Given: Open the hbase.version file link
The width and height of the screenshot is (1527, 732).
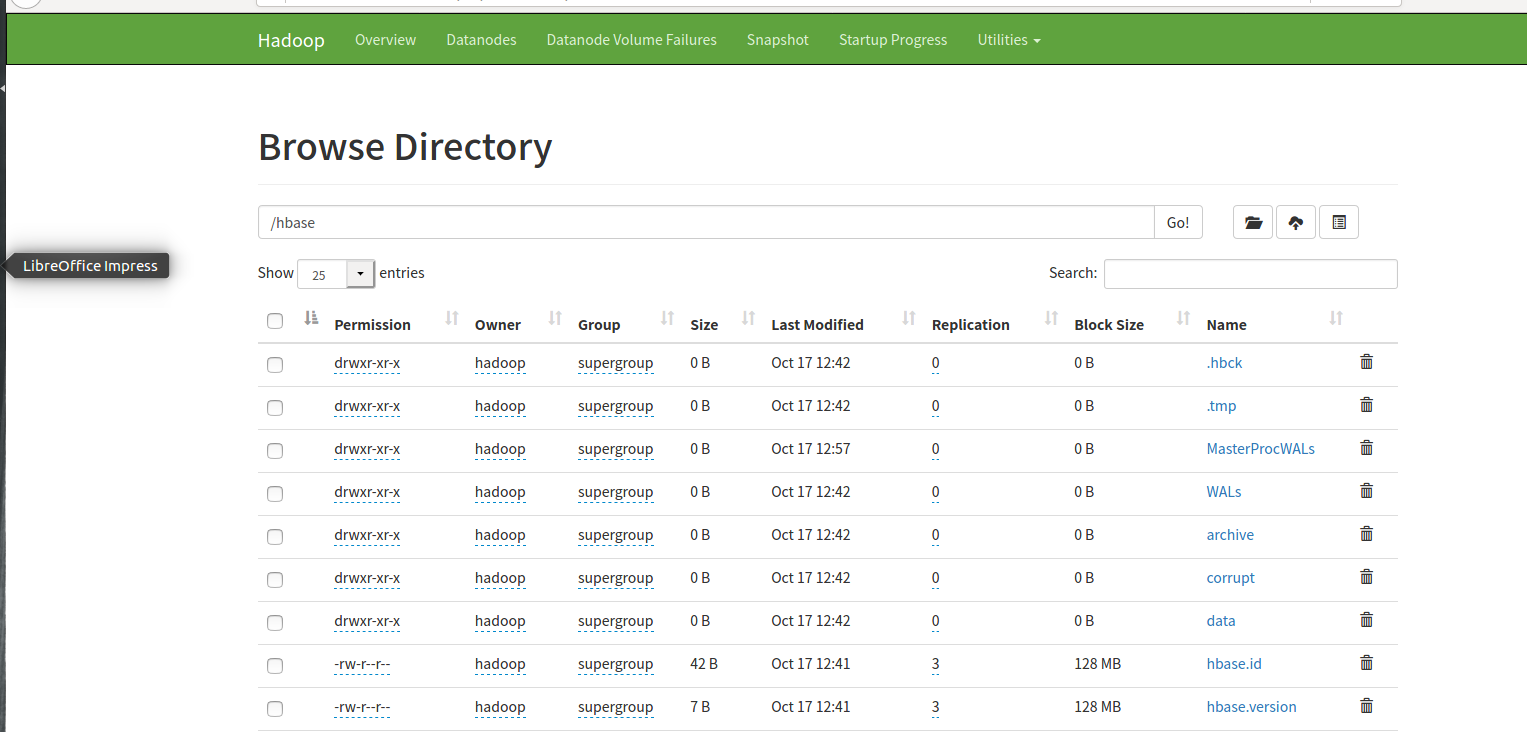Looking at the screenshot, I should (x=1251, y=707).
